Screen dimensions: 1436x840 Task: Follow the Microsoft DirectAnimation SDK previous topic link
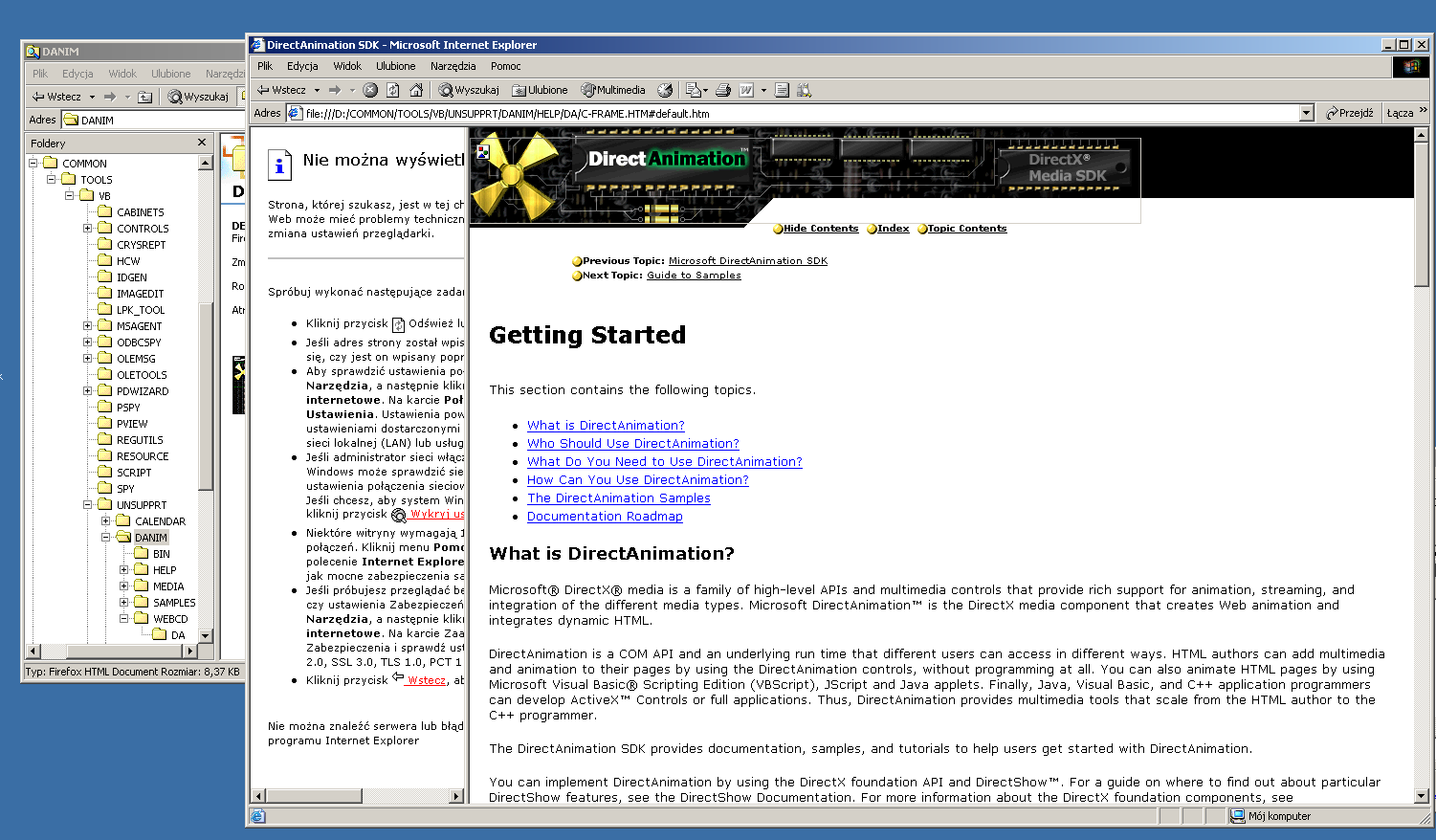click(748, 261)
